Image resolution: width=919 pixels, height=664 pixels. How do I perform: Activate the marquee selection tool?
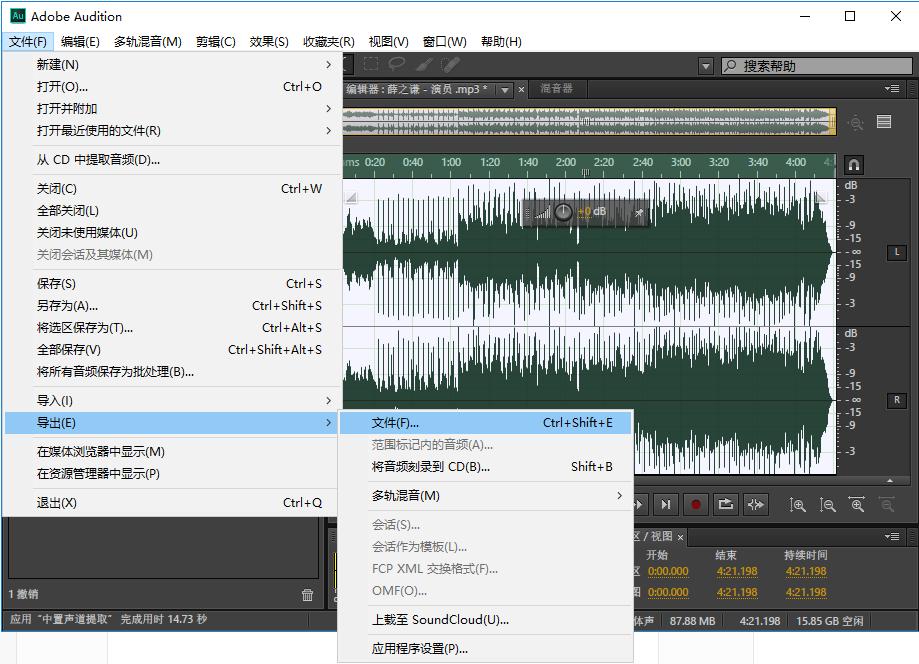(x=372, y=67)
